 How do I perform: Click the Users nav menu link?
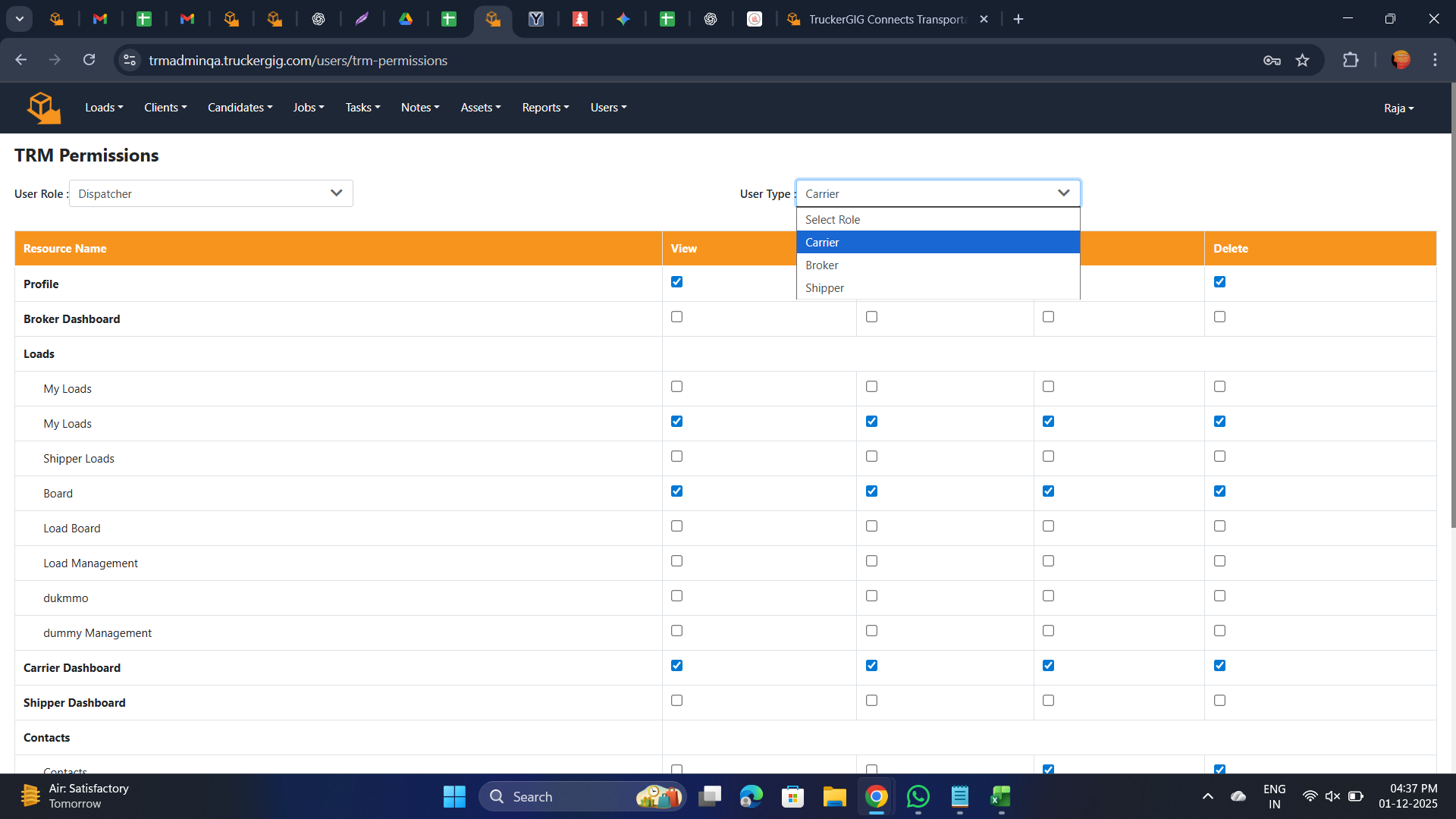[608, 108]
